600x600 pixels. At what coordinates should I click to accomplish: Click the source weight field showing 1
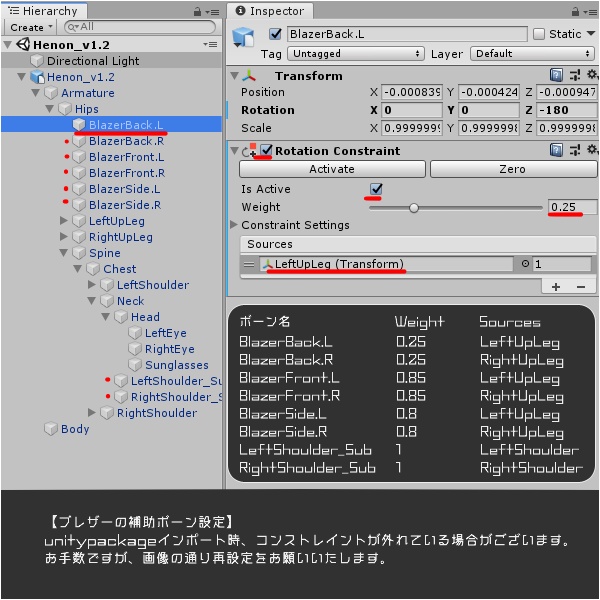[x=562, y=264]
